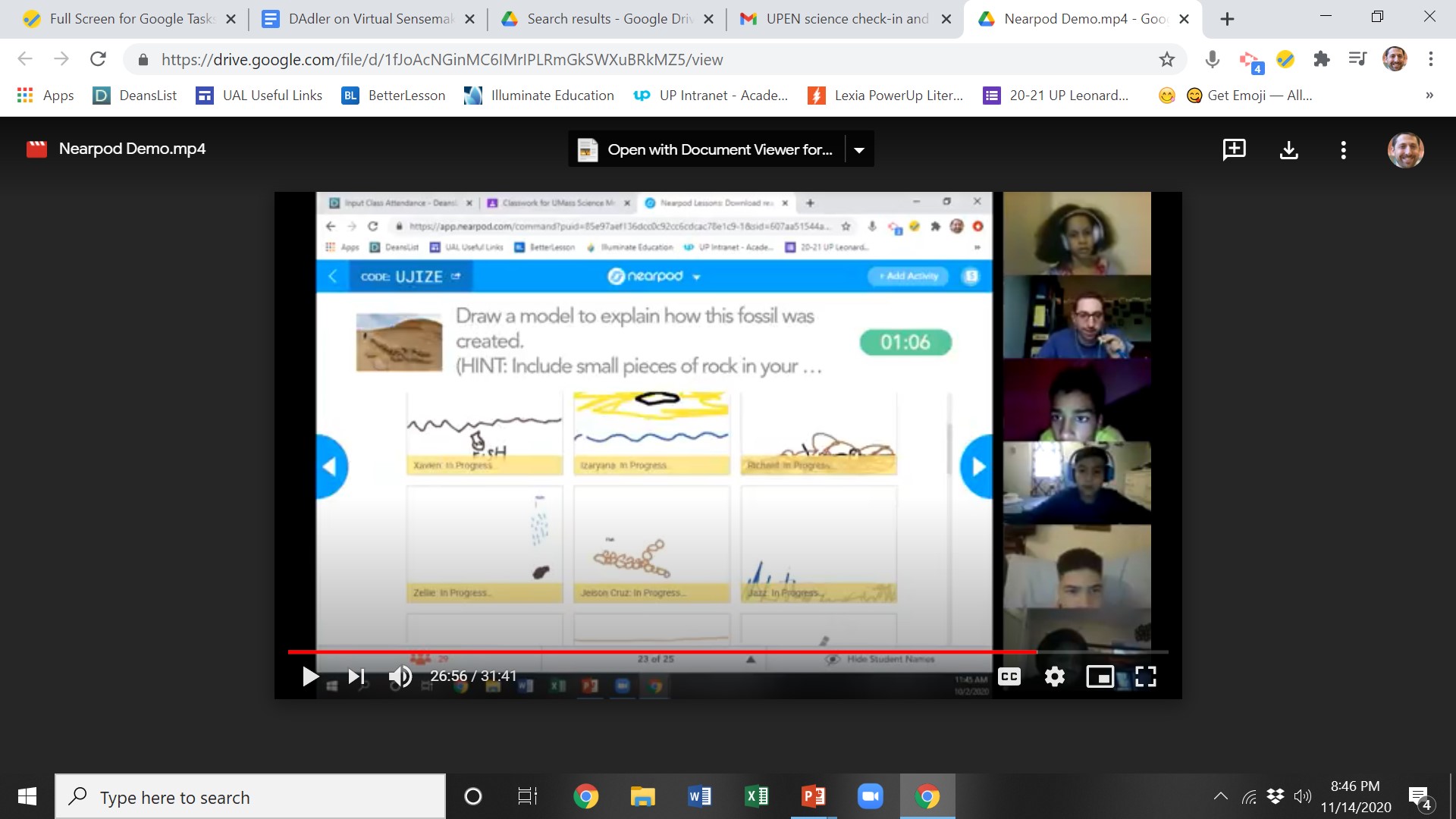Screen dimensions: 1456x819
Task: Open the DeansList bookmark
Action: [x=133, y=96]
